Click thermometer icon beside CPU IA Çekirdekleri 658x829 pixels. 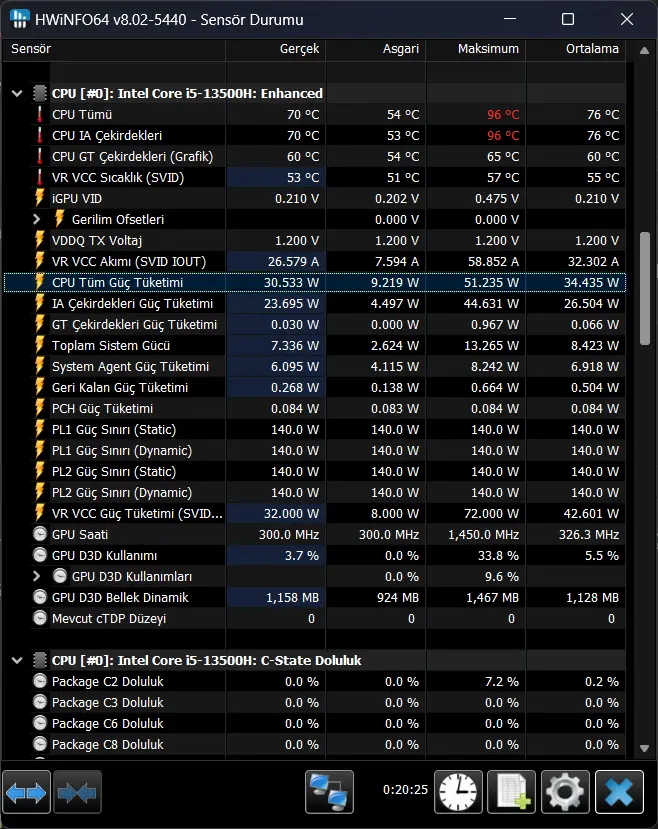(40, 135)
